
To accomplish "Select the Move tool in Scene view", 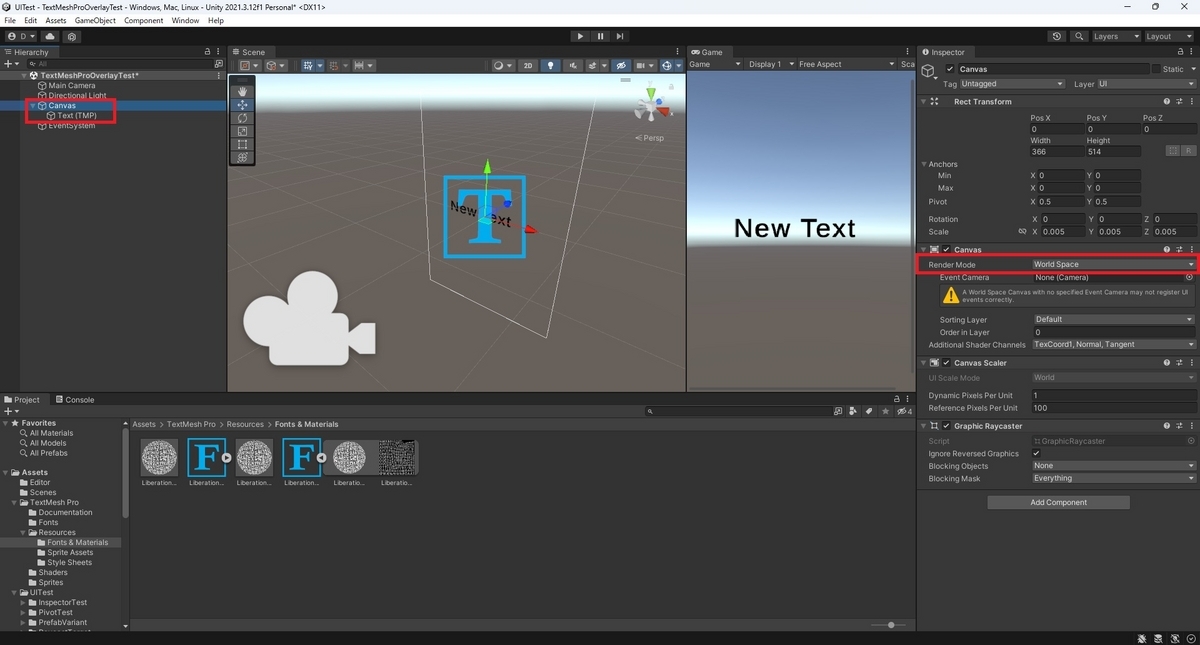I will 242,105.
